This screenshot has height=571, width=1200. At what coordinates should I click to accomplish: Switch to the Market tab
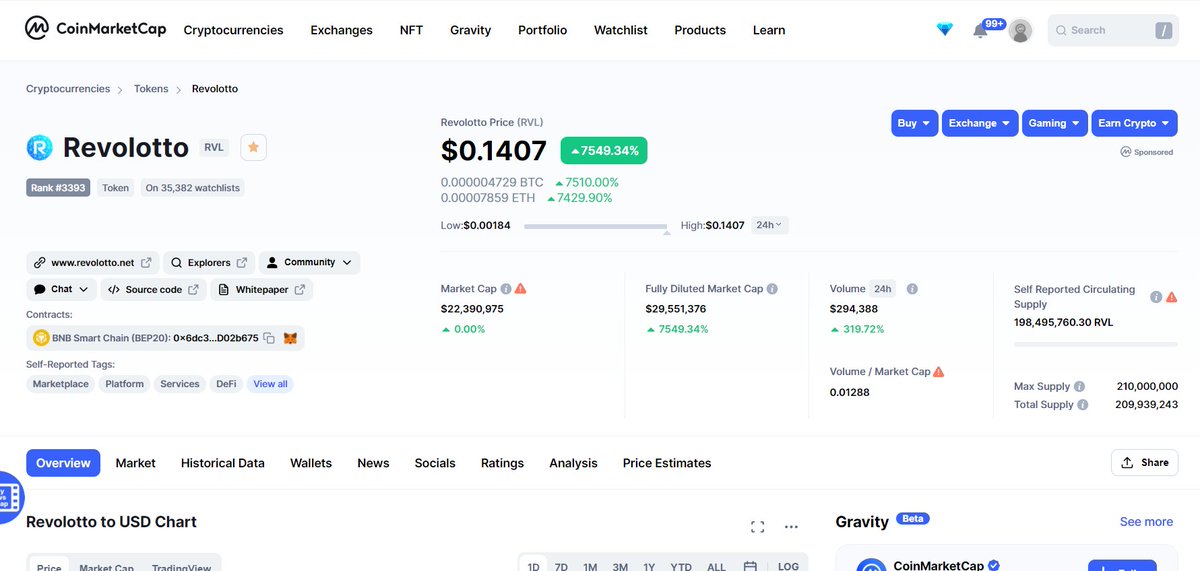coord(135,463)
